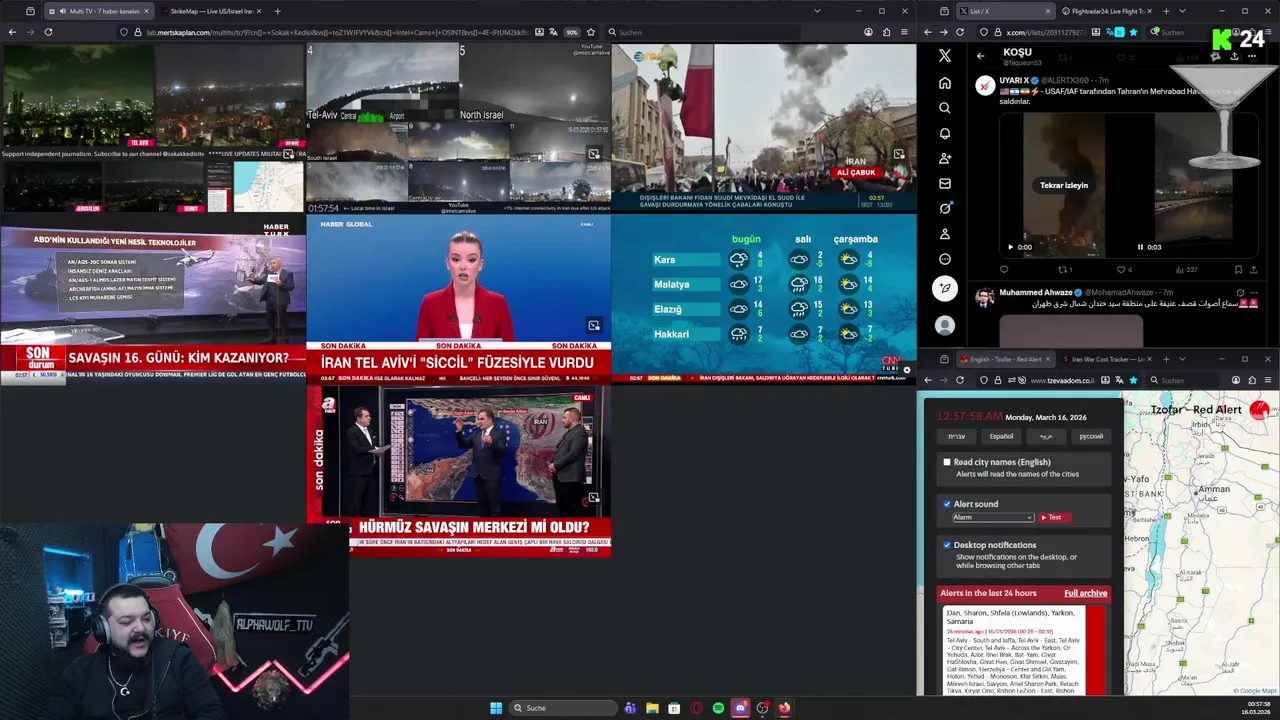
Task: Open hamburger menu in Tzofar browser window
Action: [x=1268, y=380]
